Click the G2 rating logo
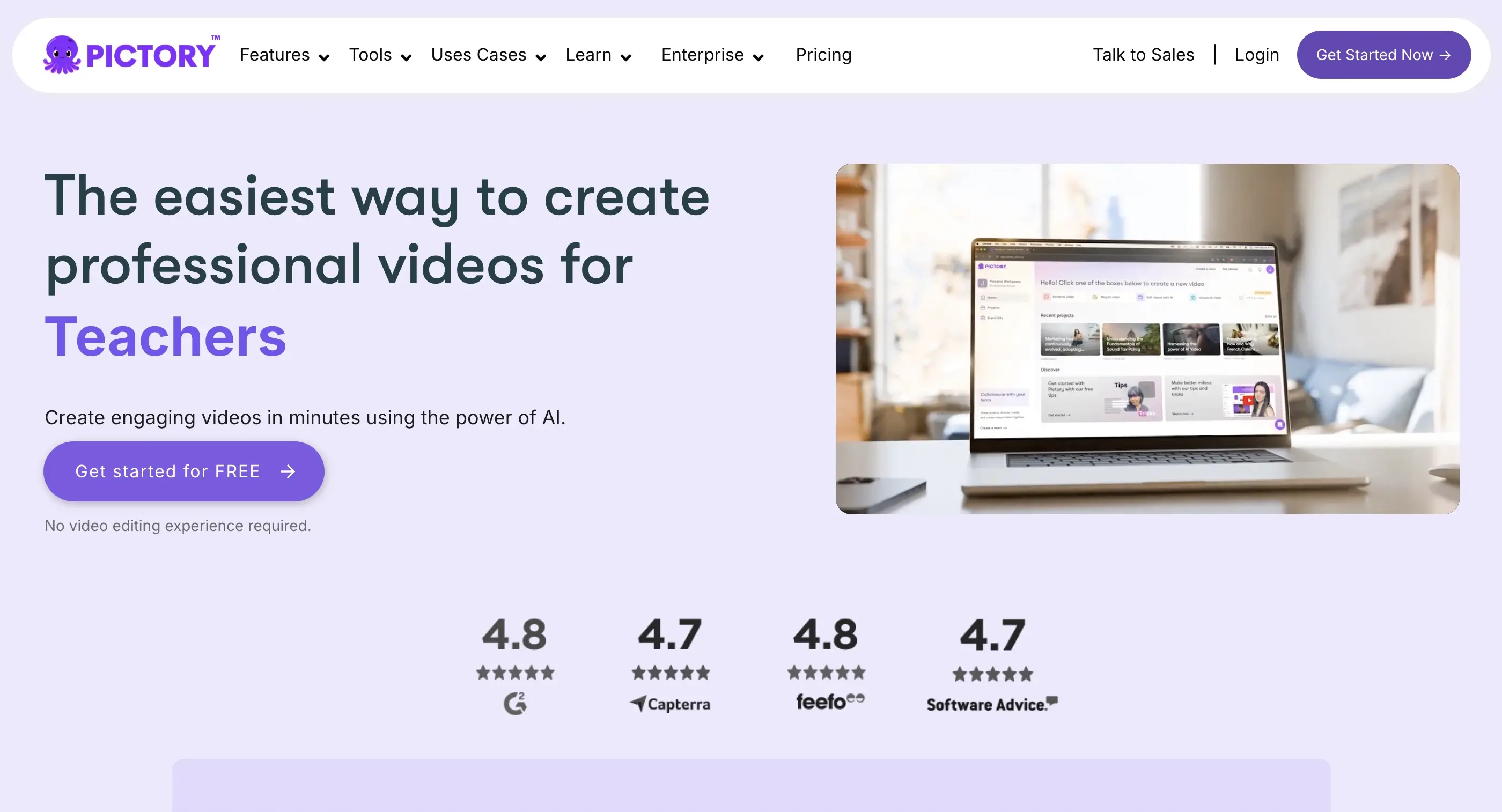Image resolution: width=1502 pixels, height=812 pixels. [x=515, y=703]
